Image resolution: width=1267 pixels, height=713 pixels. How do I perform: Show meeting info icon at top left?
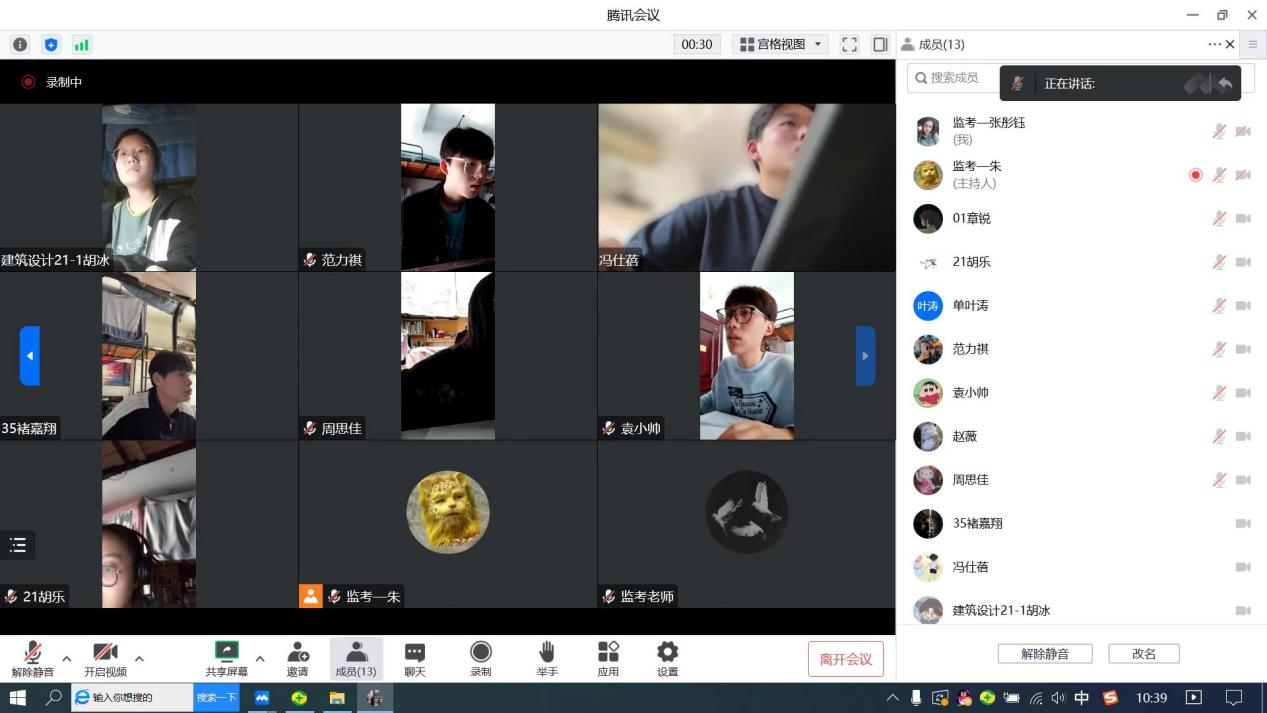(x=20, y=44)
